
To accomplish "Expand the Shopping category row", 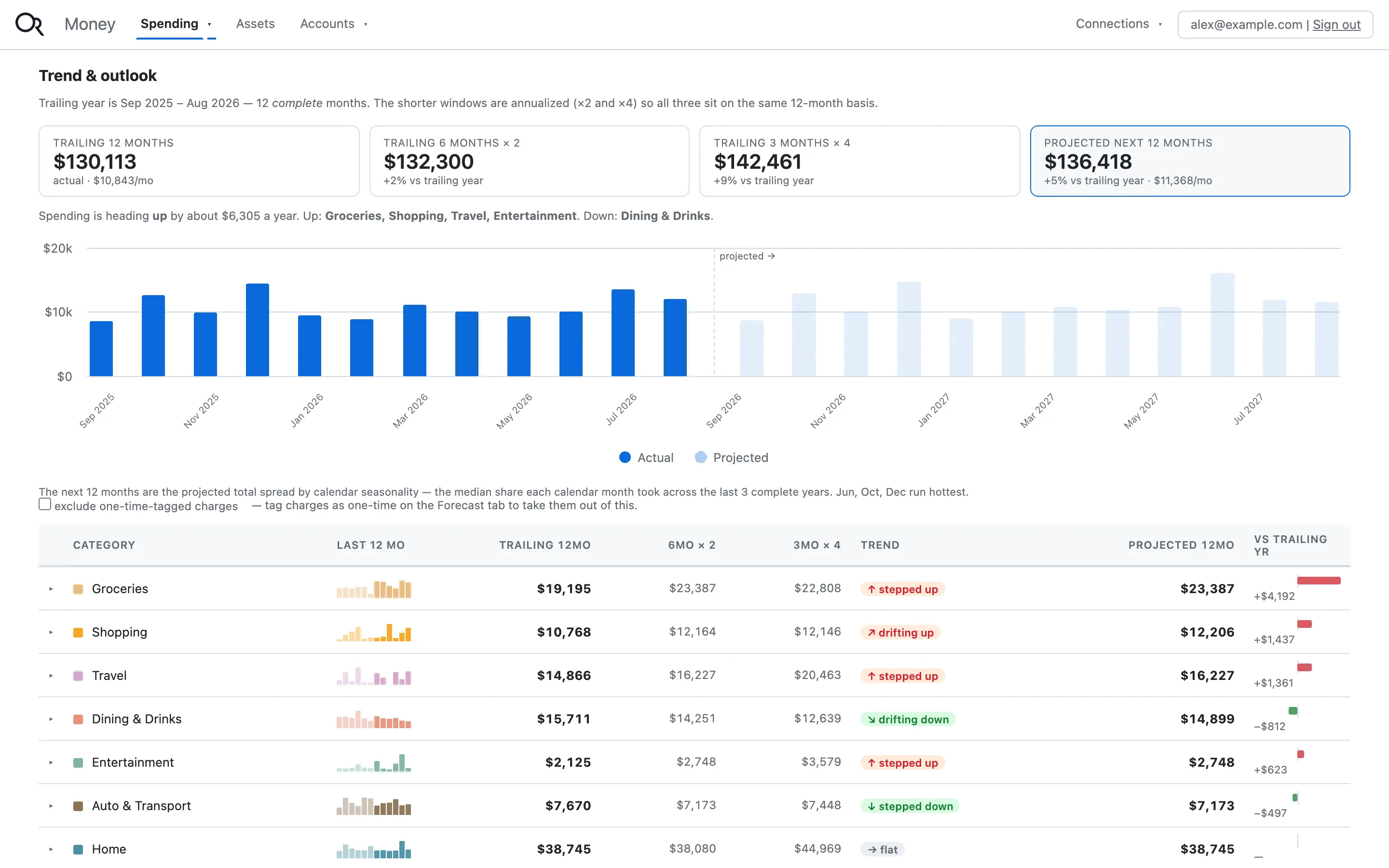I will 51,633.
